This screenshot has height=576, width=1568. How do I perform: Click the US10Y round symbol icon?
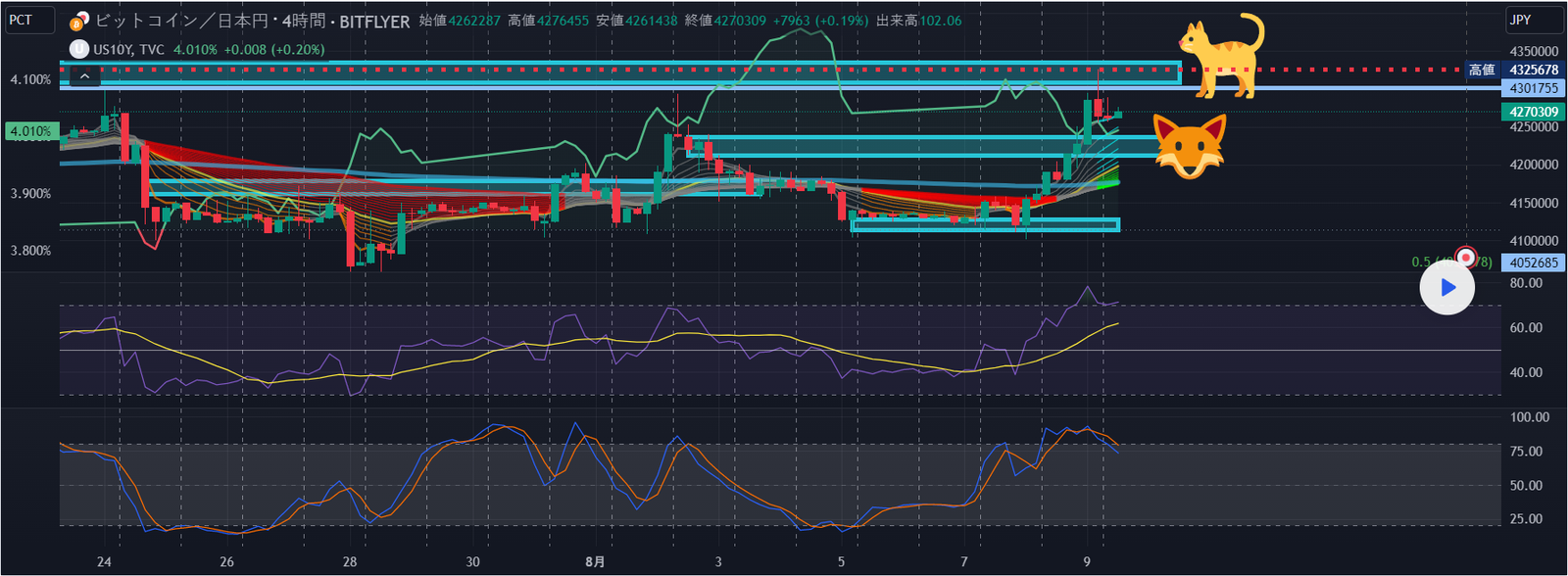[x=79, y=49]
